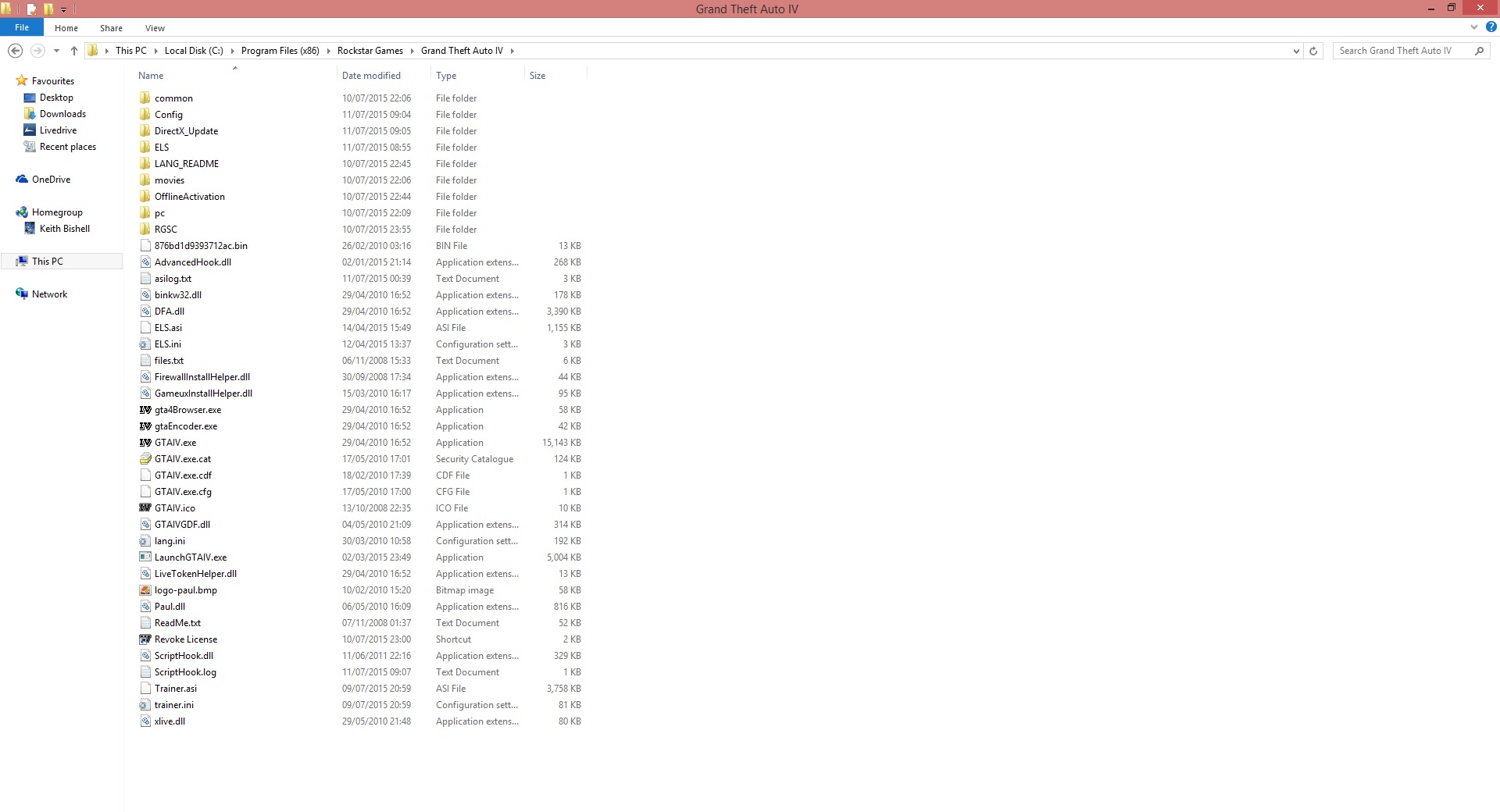Select the Paul.dll file name
Viewport: 1500px width, 812px height.
pyautogui.click(x=170, y=607)
